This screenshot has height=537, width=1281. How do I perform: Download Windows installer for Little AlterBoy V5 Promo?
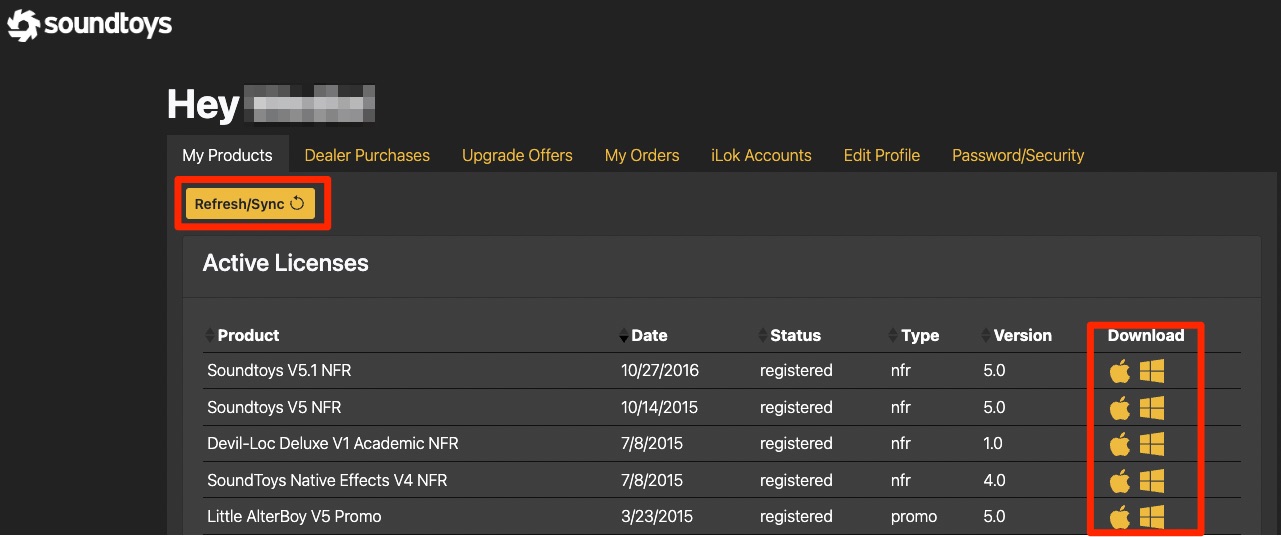point(1152,517)
